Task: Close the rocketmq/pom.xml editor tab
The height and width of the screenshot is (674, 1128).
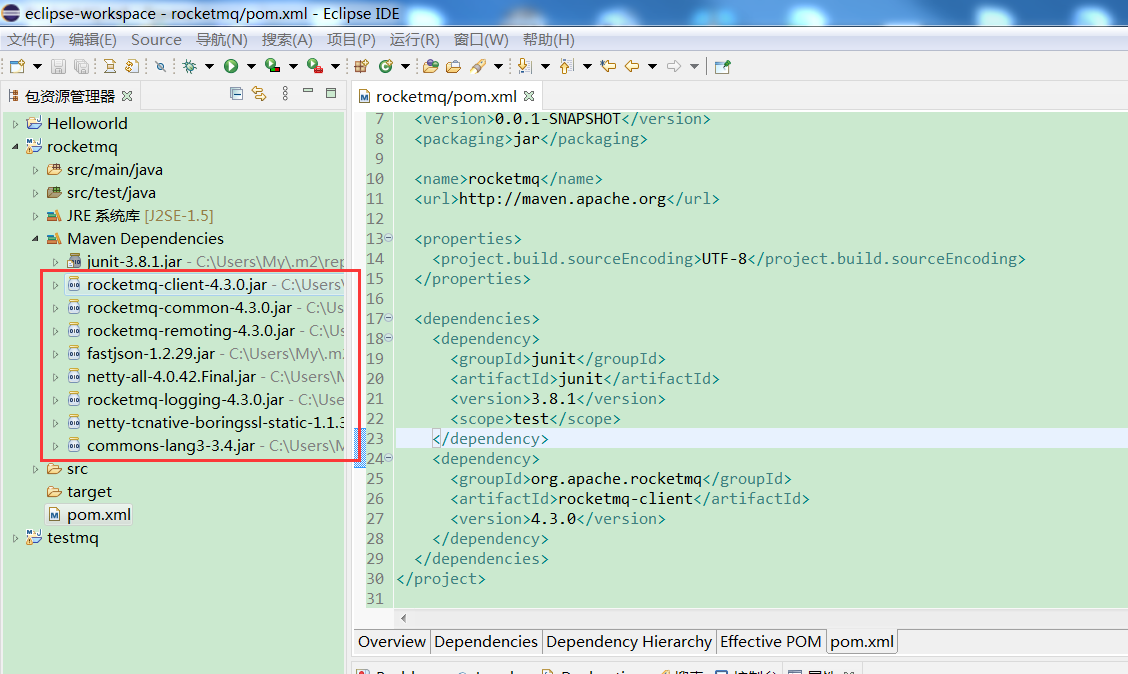Action: [x=529, y=97]
